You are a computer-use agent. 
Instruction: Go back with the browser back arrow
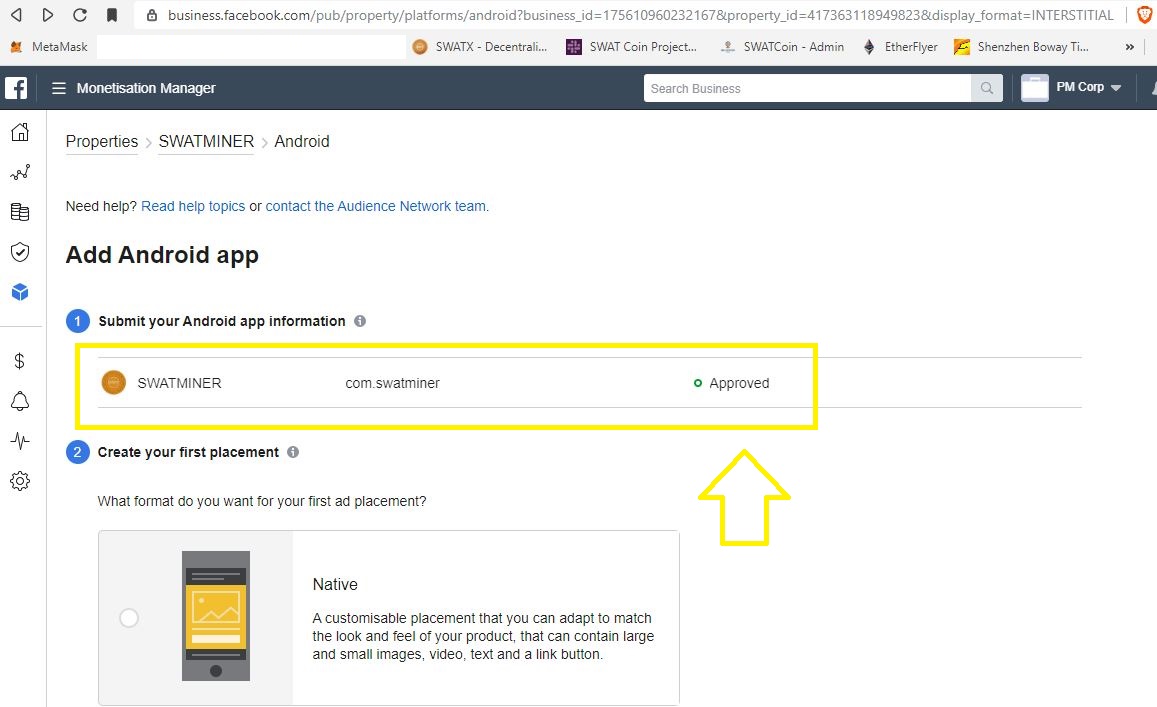coord(16,15)
